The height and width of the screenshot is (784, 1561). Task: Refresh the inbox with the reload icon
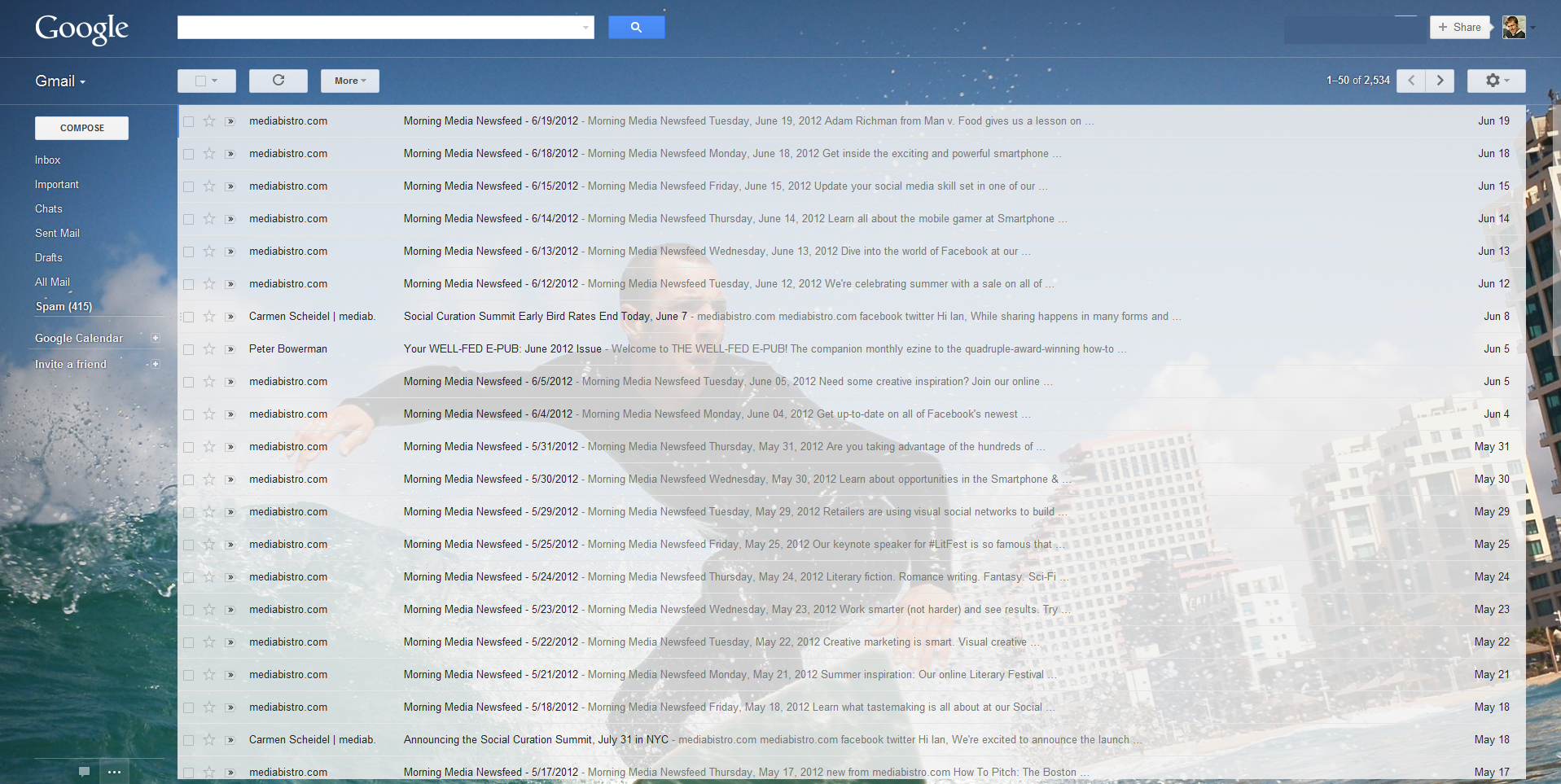(x=278, y=81)
